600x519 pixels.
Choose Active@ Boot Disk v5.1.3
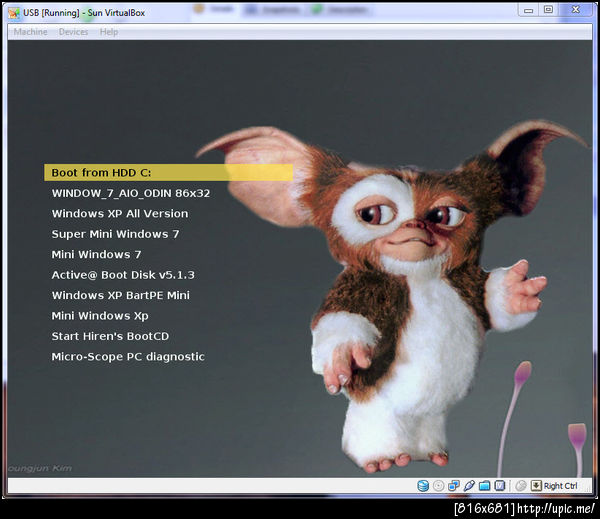coord(123,275)
